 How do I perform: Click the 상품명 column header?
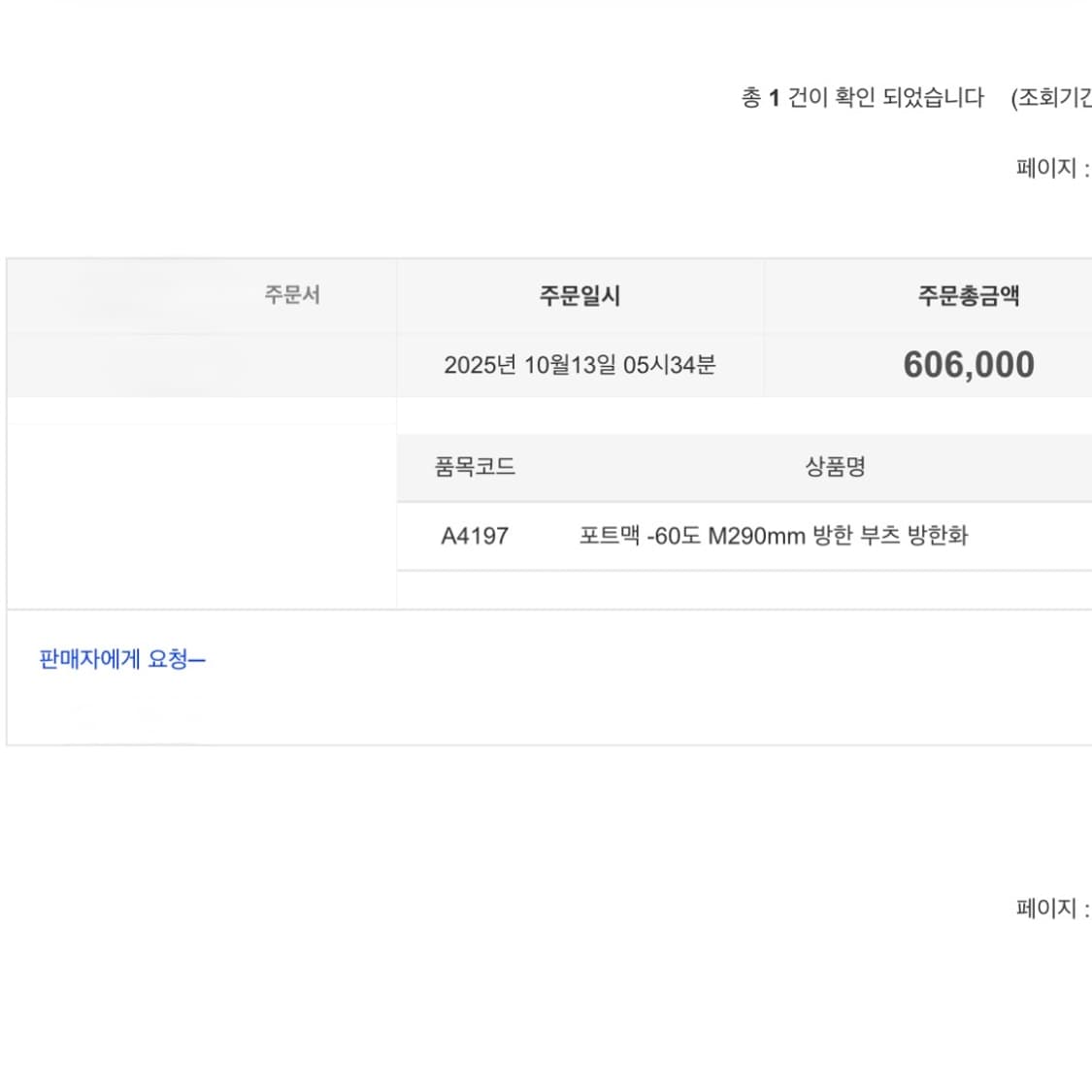click(835, 467)
